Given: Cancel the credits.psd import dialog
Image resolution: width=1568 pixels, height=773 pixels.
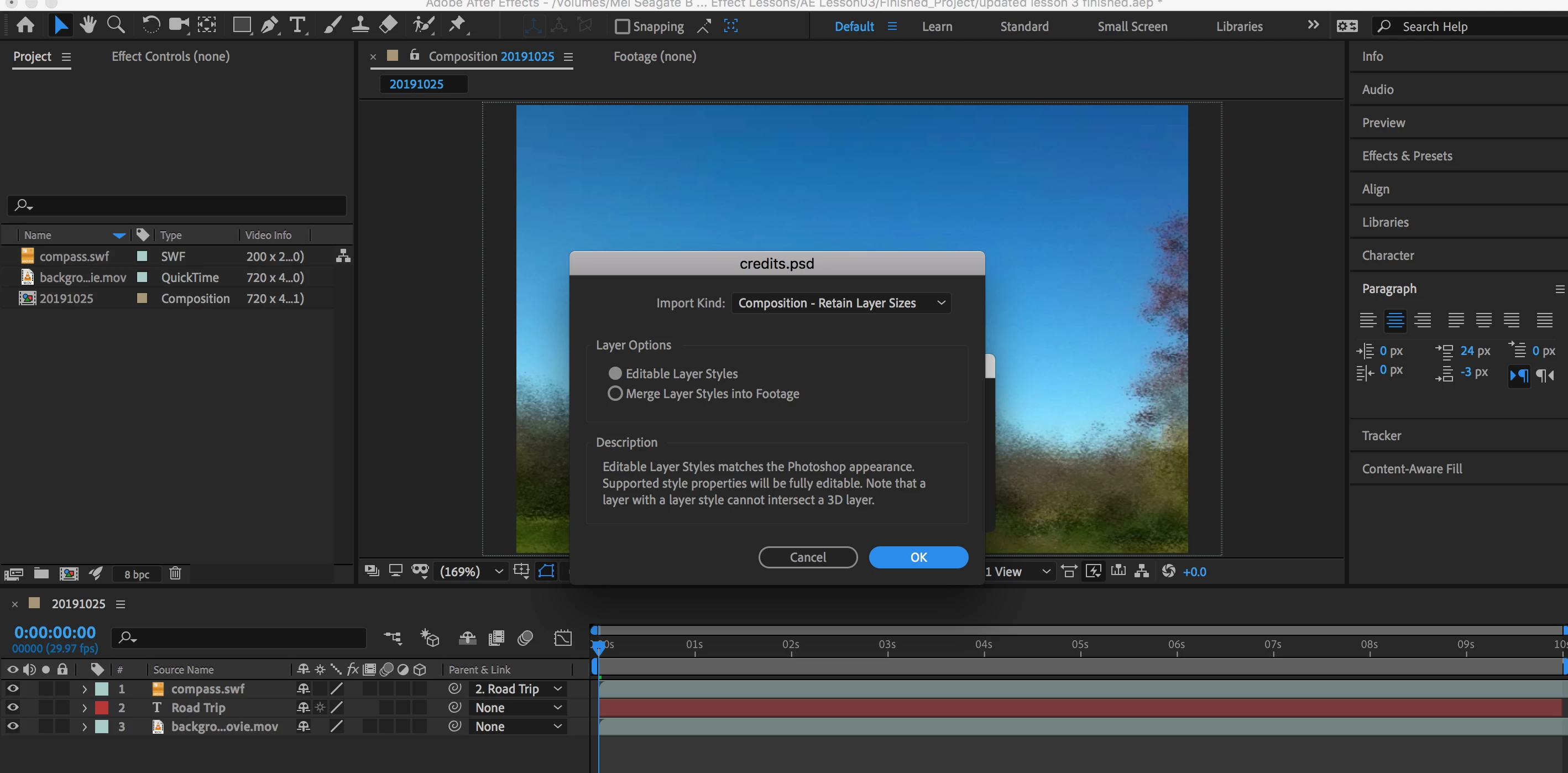Looking at the screenshot, I should 807,557.
